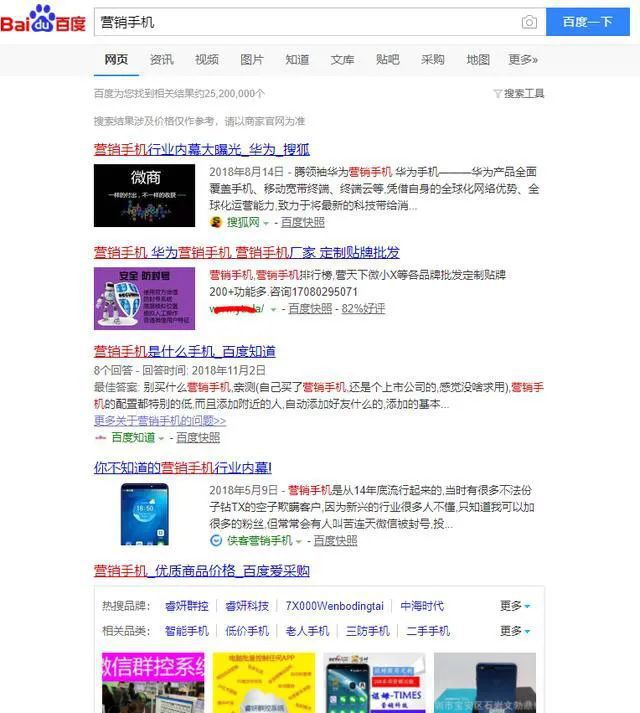Select category 智能手机
Viewport: 640px width, 713px height.
186,631
